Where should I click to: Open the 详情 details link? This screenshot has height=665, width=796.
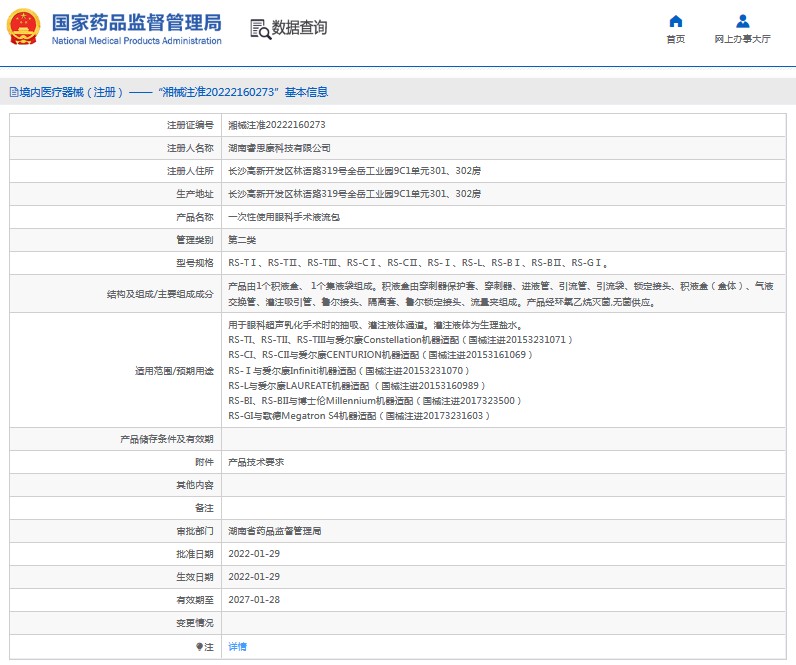[x=237, y=647]
